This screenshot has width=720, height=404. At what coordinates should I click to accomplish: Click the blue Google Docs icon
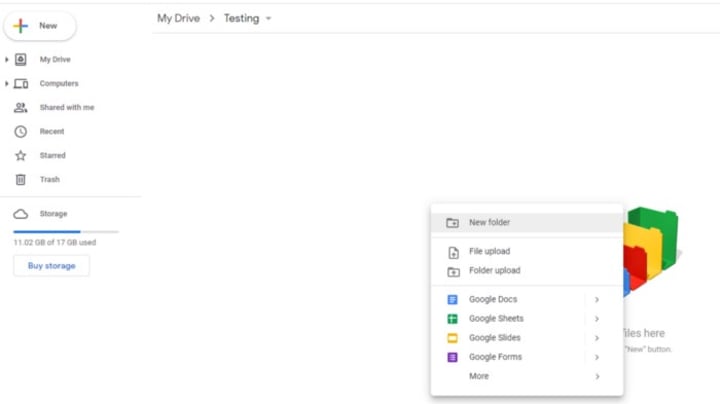452,300
